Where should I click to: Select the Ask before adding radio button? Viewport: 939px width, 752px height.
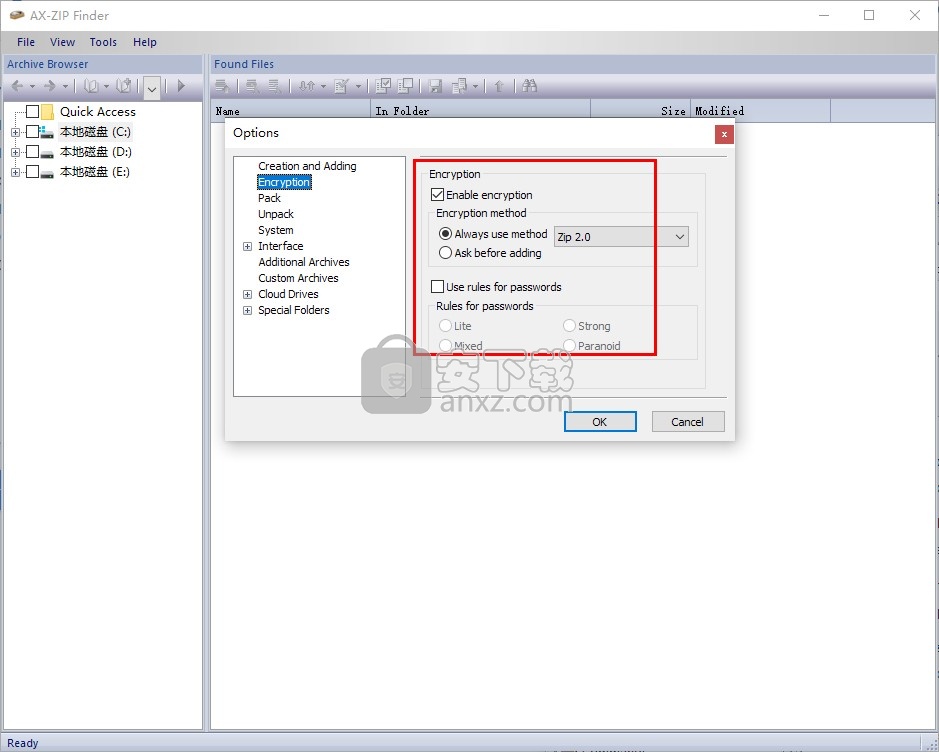click(445, 253)
